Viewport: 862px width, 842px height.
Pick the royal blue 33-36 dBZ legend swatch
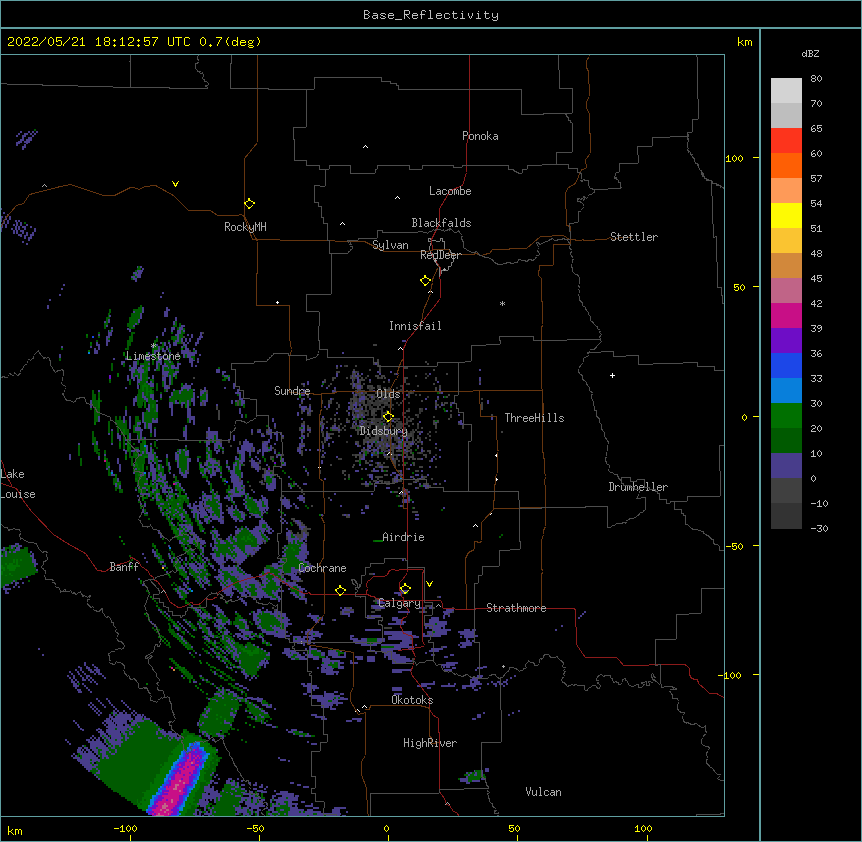click(x=786, y=365)
